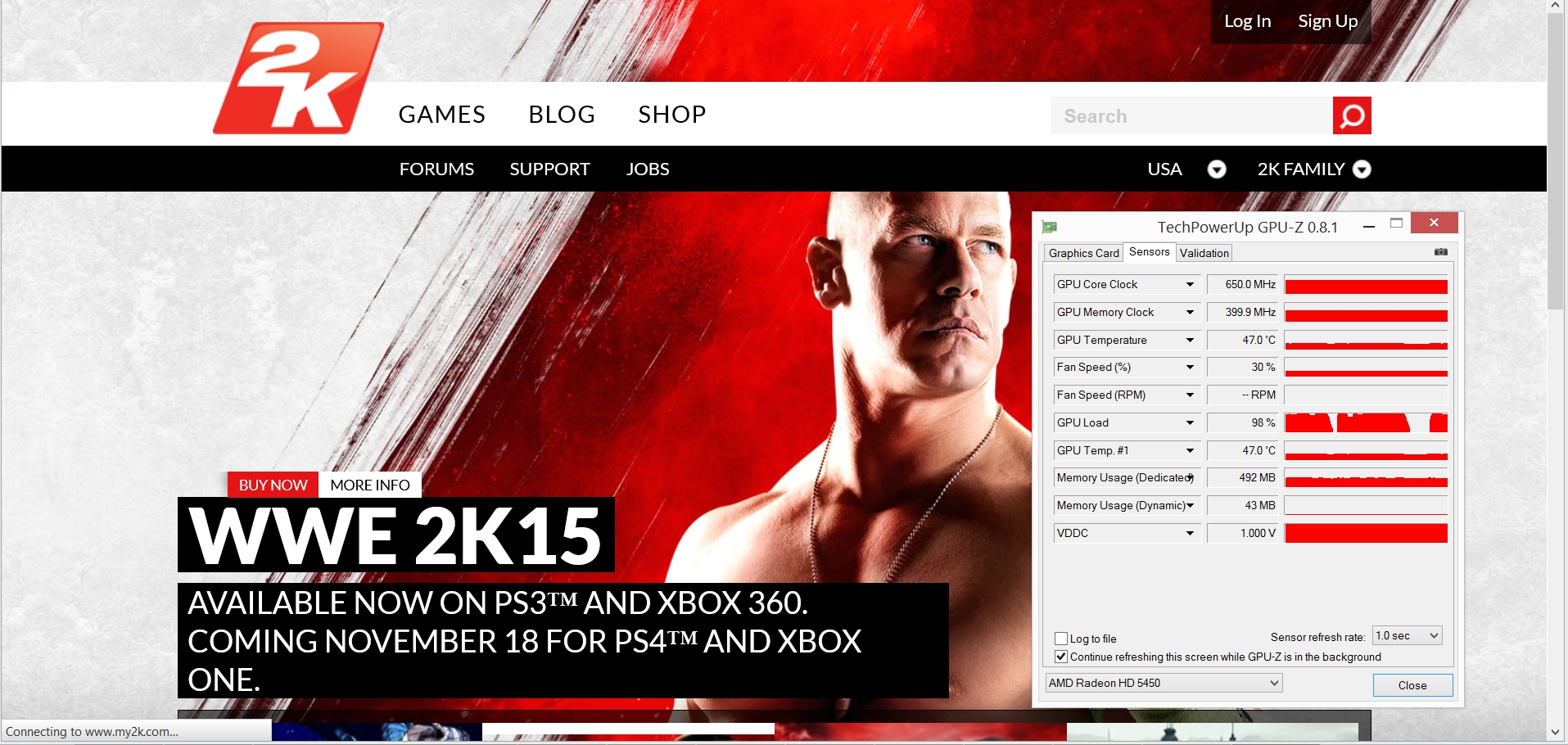Switch to the Graphics Card tab
The image size is (1568, 745).
(x=1083, y=253)
